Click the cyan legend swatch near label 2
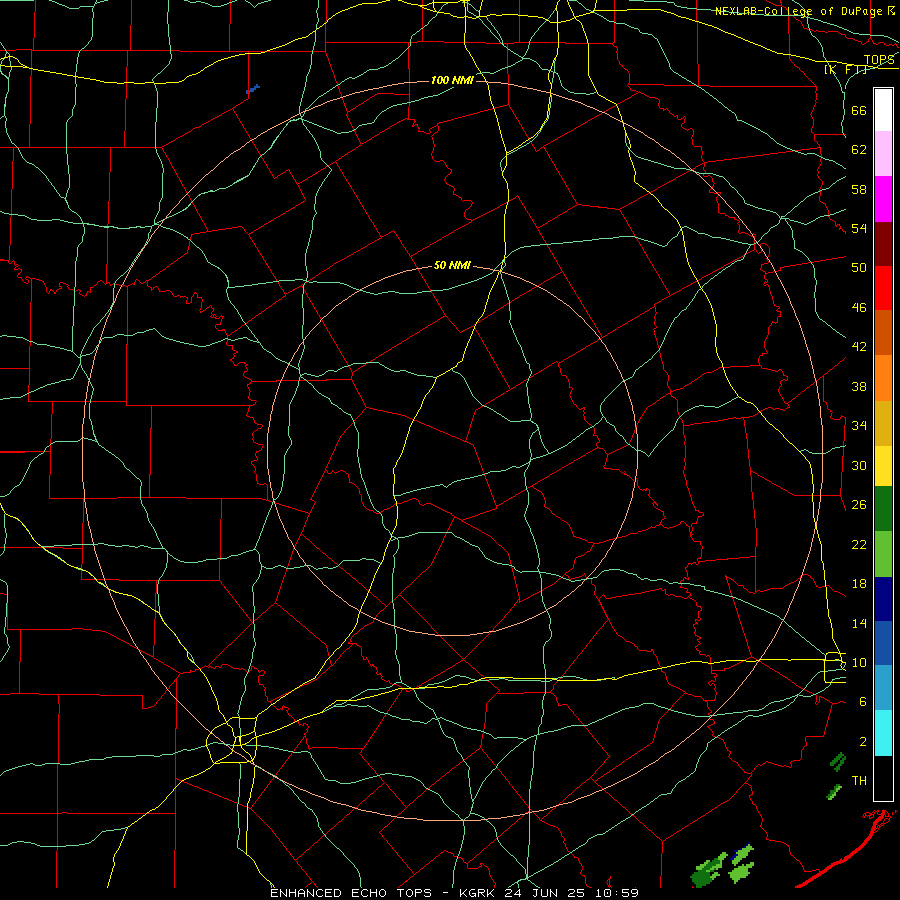The image size is (900, 900). coord(883,733)
